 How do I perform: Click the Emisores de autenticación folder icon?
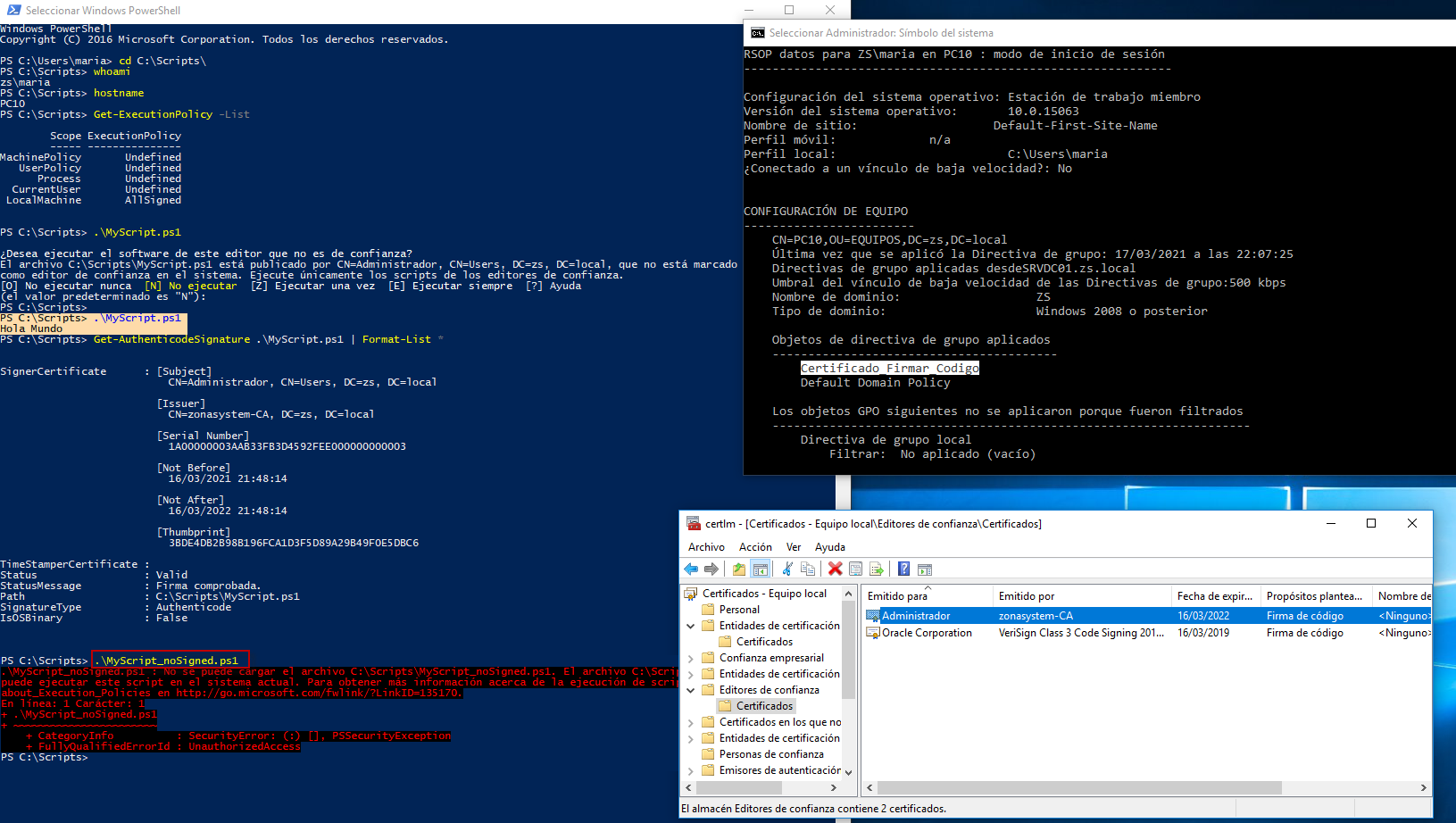709,770
